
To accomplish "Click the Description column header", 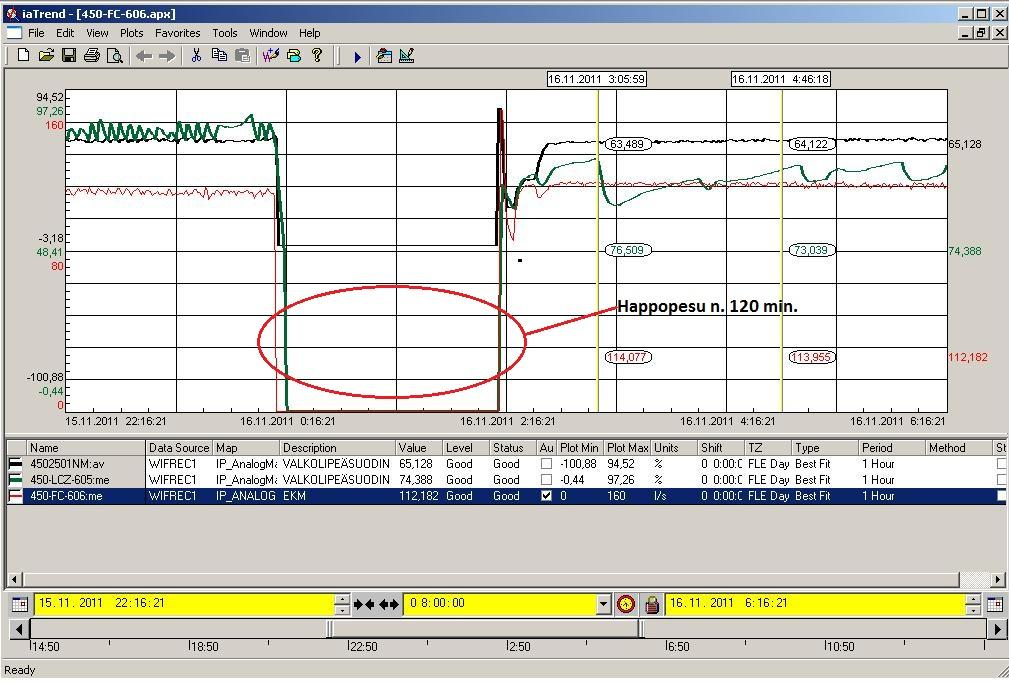I will (x=337, y=448).
